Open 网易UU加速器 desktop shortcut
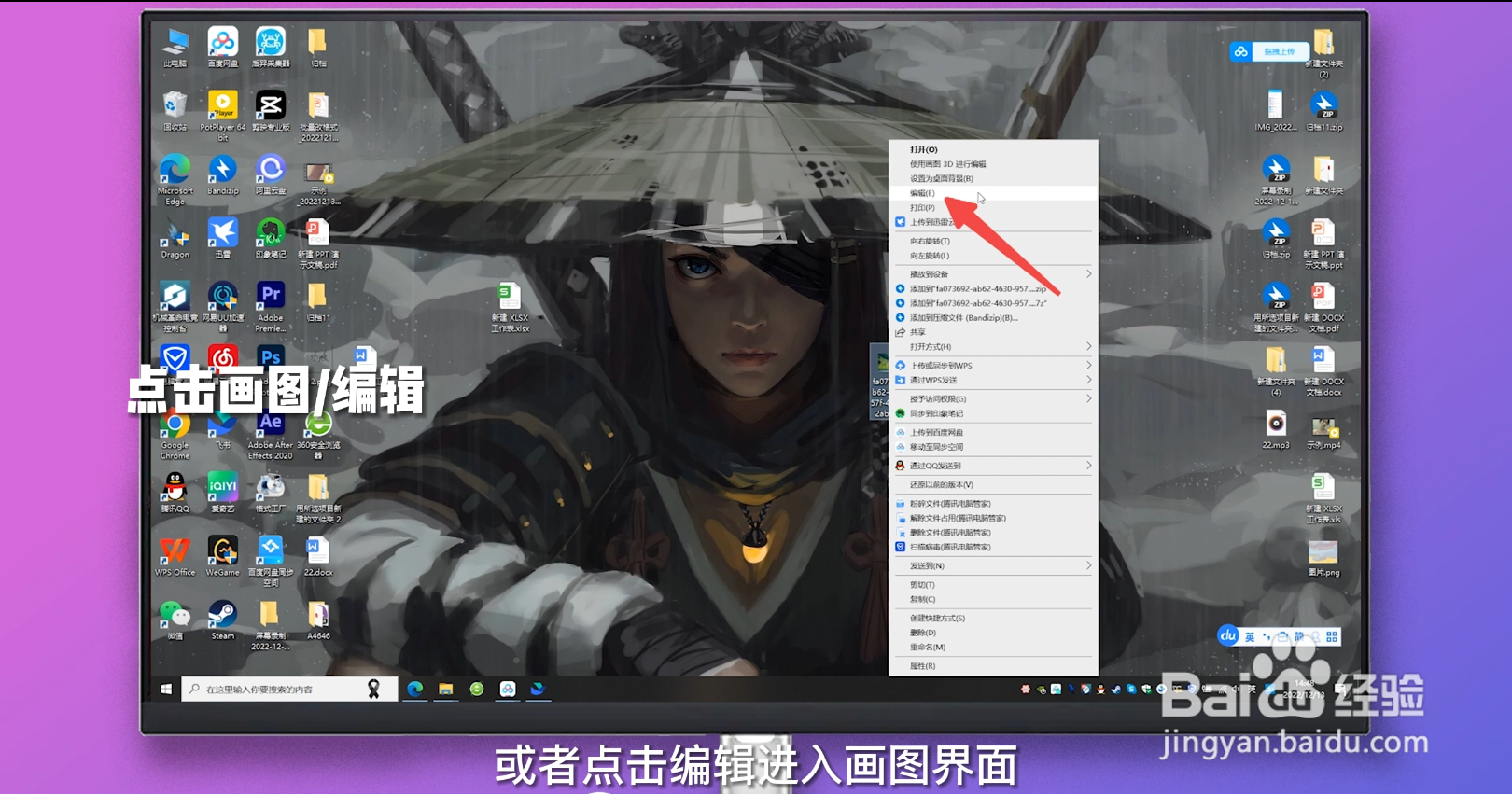The height and width of the screenshot is (794, 1512). point(222,307)
